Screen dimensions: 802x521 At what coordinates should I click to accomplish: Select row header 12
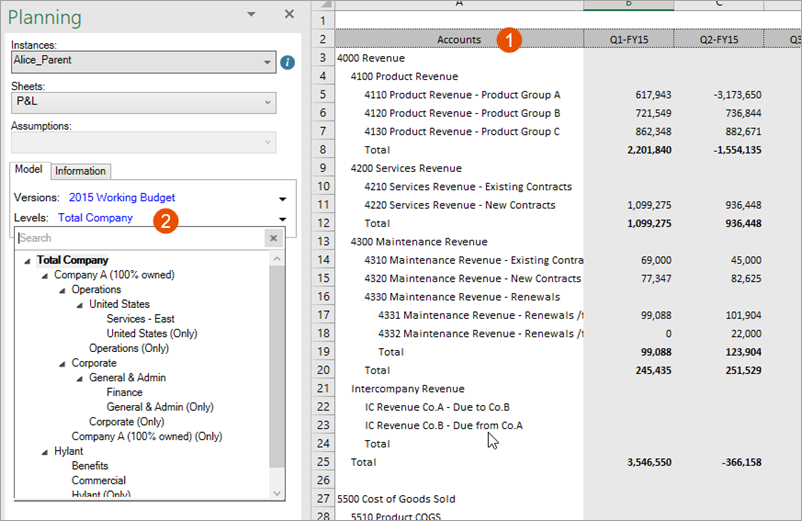[x=323, y=223]
